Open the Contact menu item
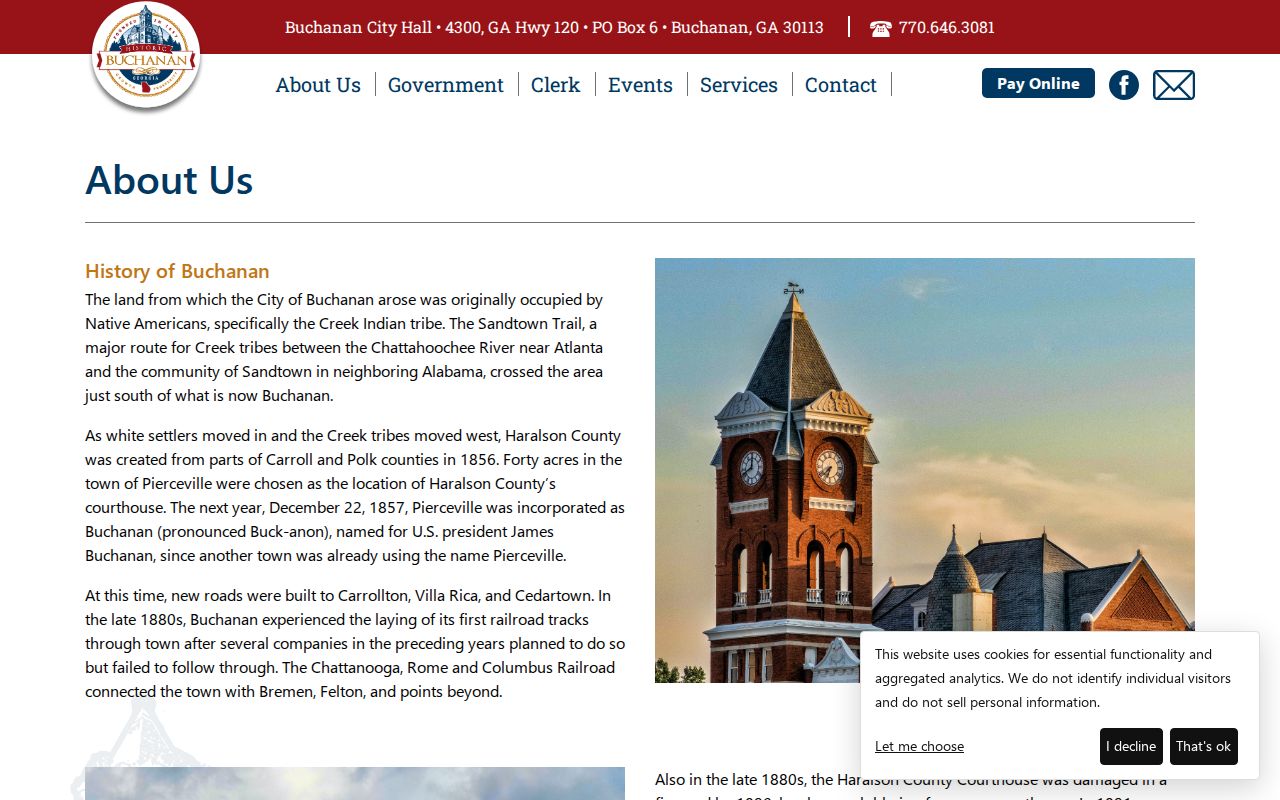This screenshot has height=800, width=1280. [x=841, y=85]
